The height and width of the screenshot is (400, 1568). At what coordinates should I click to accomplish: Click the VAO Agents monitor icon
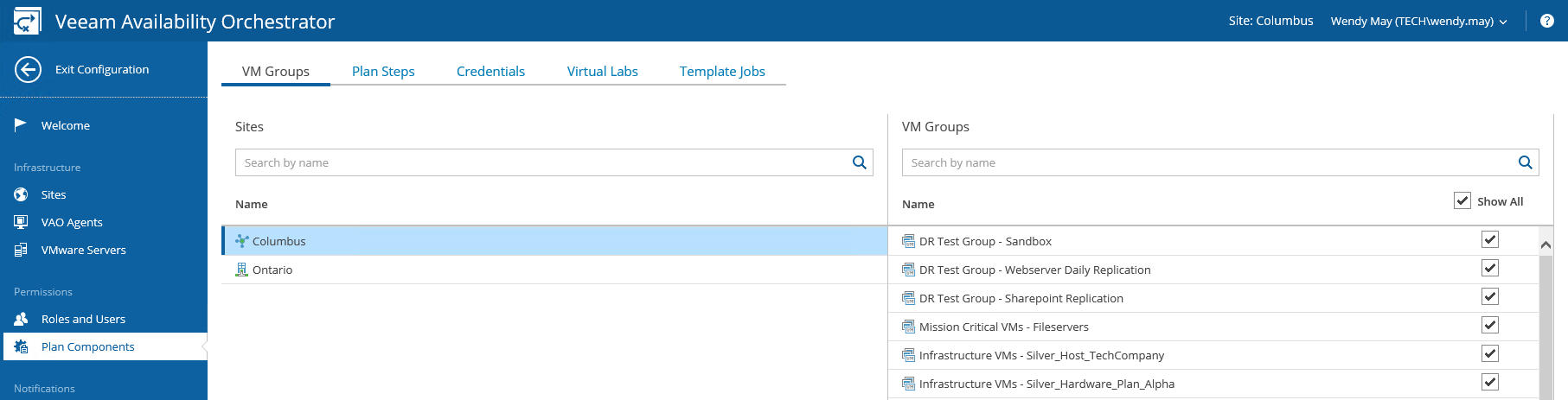(21, 222)
